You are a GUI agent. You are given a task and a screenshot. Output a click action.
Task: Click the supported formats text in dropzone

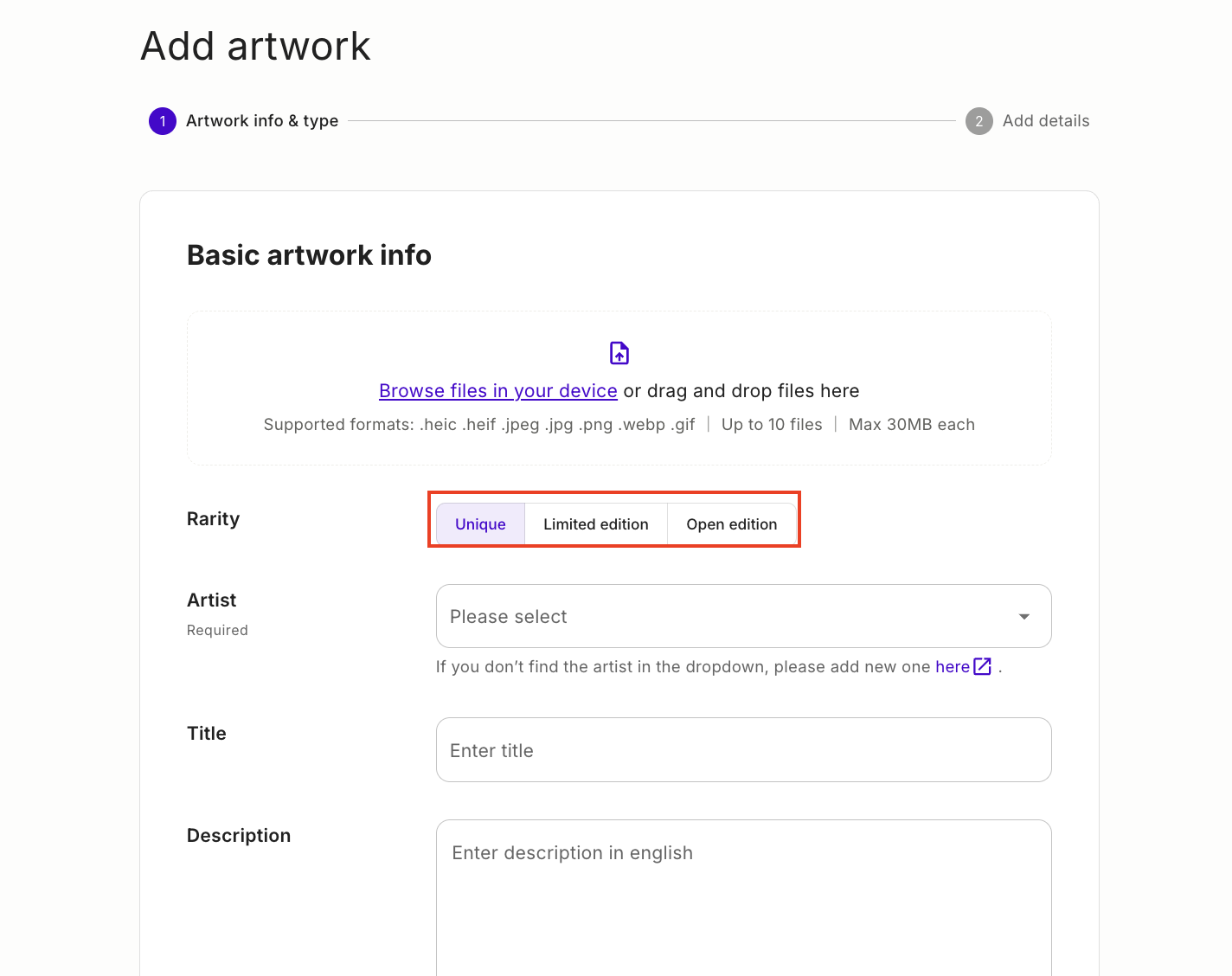tap(479, 425)
